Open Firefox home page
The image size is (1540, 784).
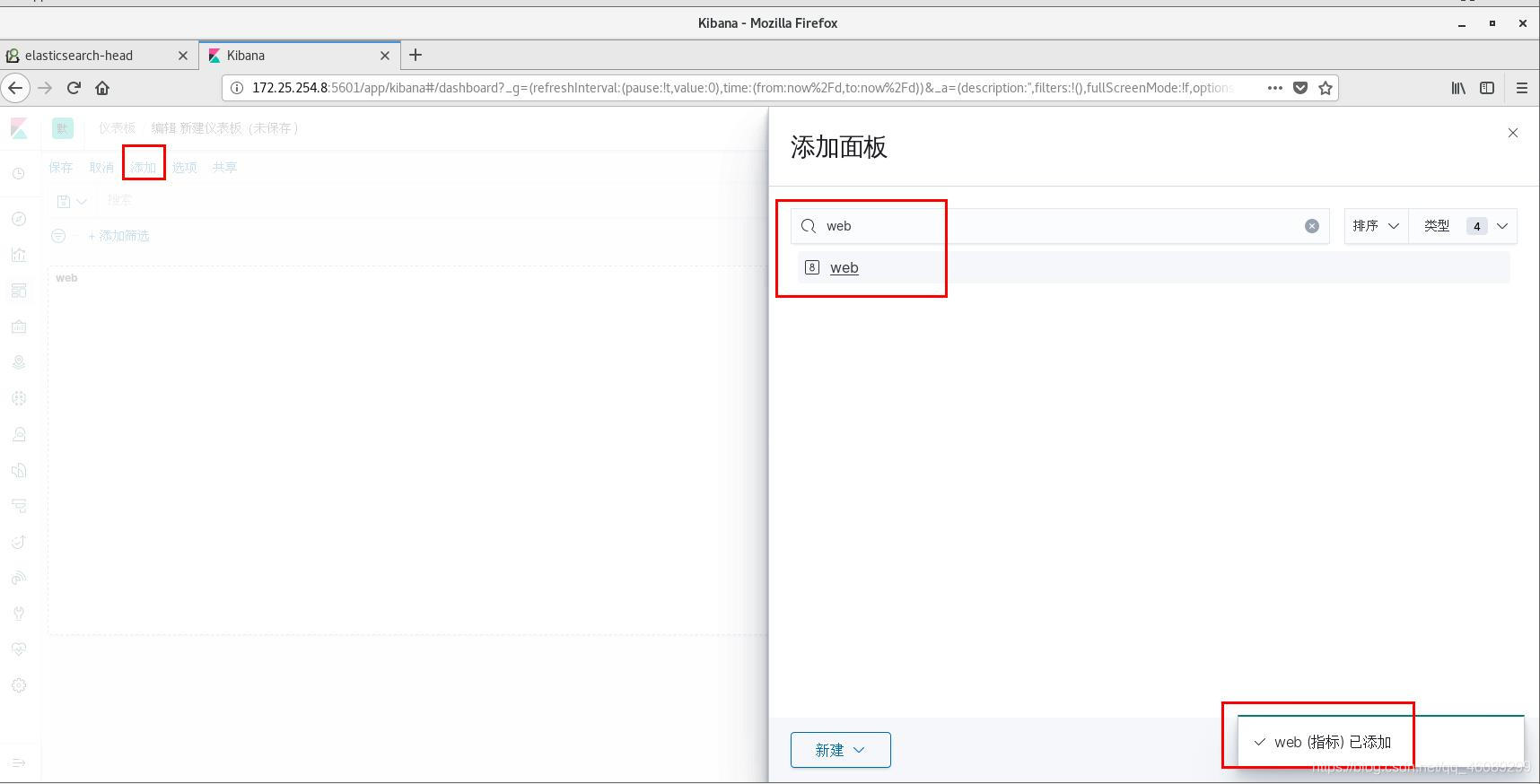click(102, 88)
